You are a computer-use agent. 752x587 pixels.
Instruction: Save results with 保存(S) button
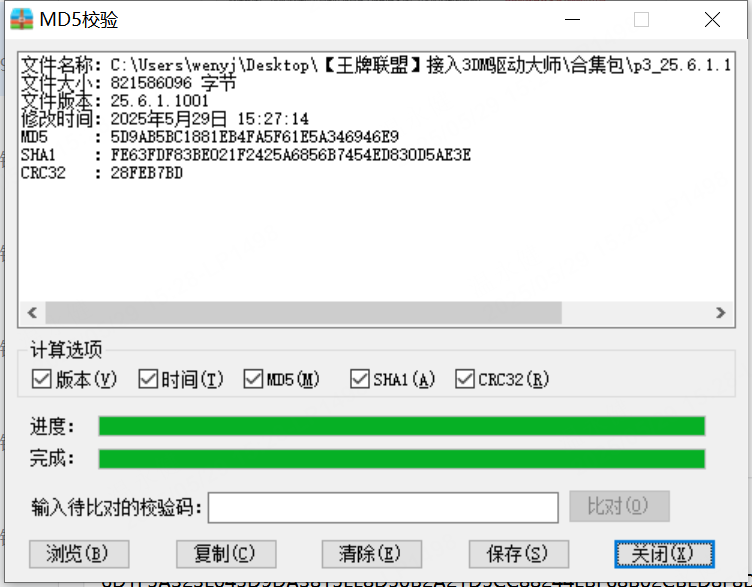(x=519, y=554)
